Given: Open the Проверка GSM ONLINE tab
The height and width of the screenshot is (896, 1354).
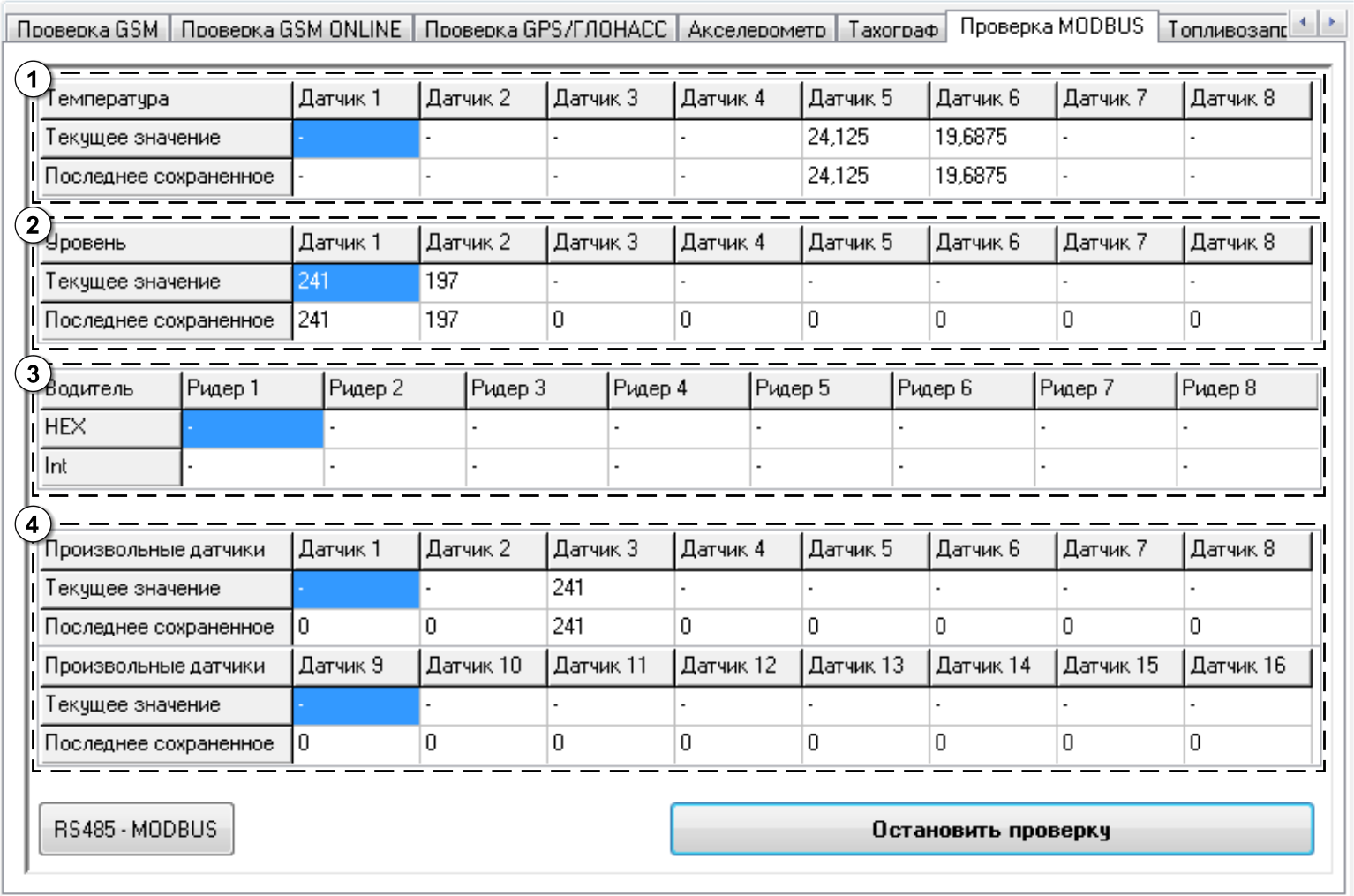Looking at the screenshot, I should click(x=290, y=28).
